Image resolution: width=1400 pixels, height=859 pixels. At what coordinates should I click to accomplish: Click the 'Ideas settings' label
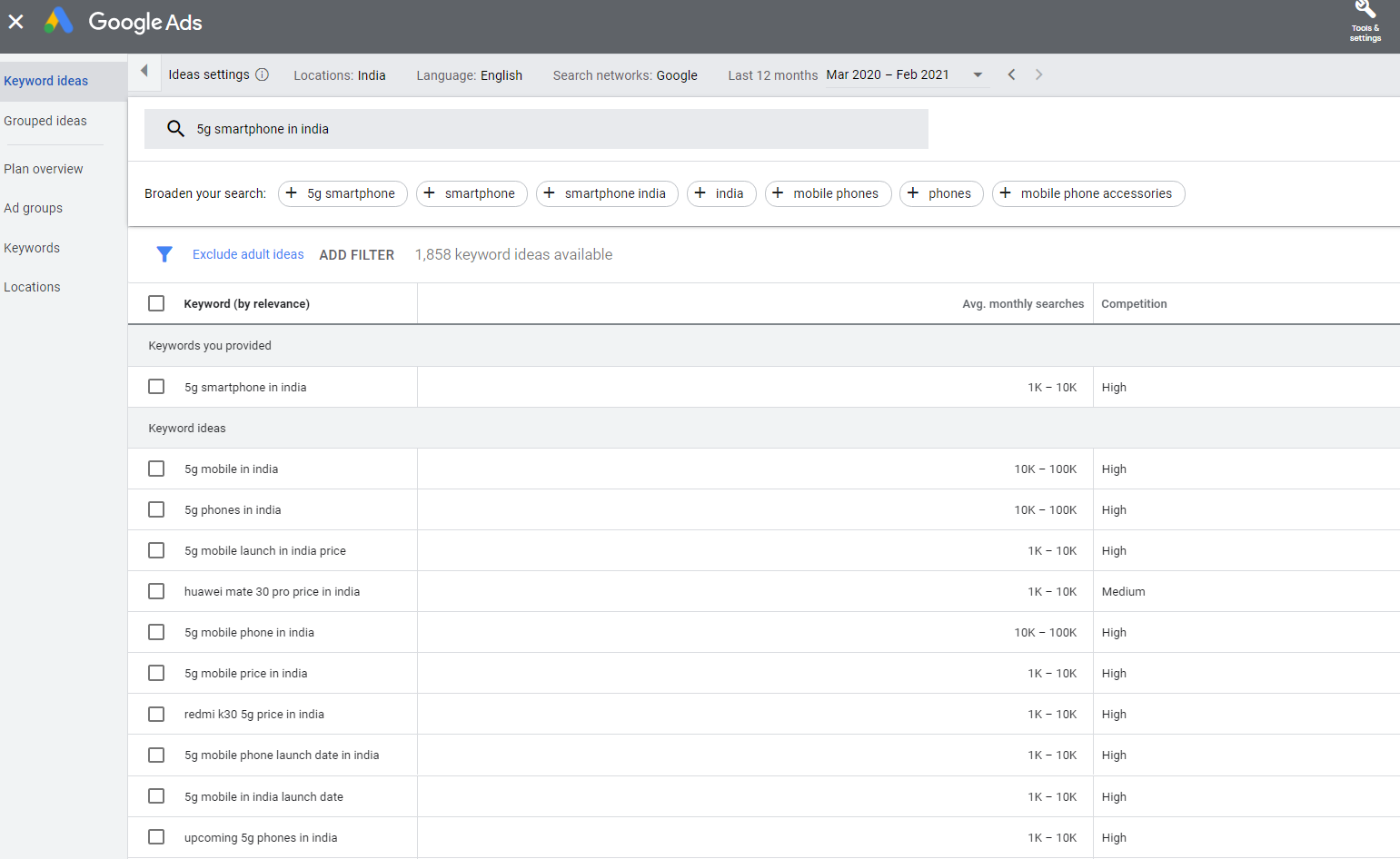pyautogui.click(x=209, y=74)
